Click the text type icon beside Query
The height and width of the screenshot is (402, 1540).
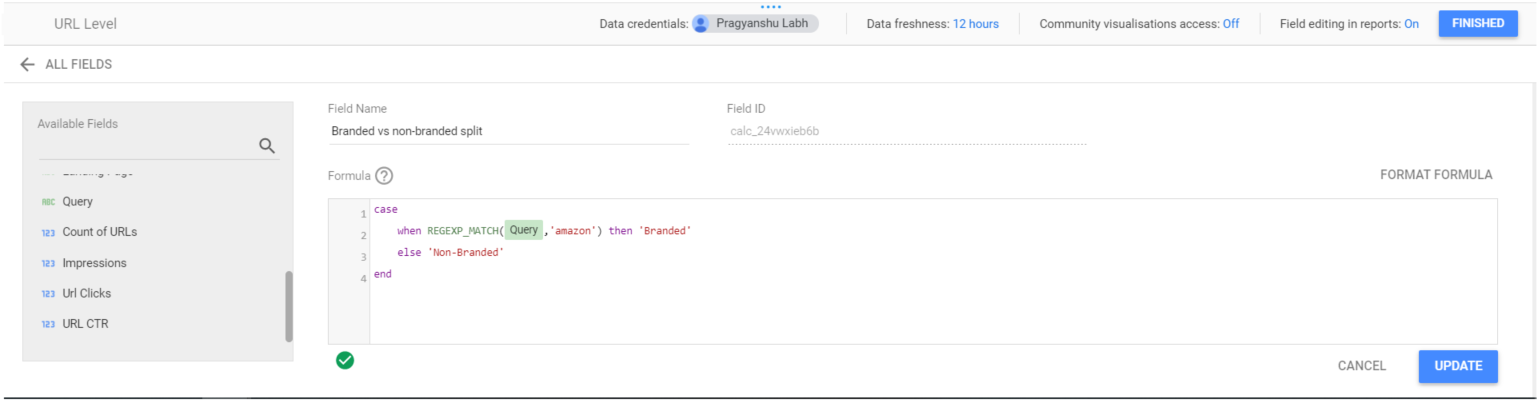click(x=48, y=202)
